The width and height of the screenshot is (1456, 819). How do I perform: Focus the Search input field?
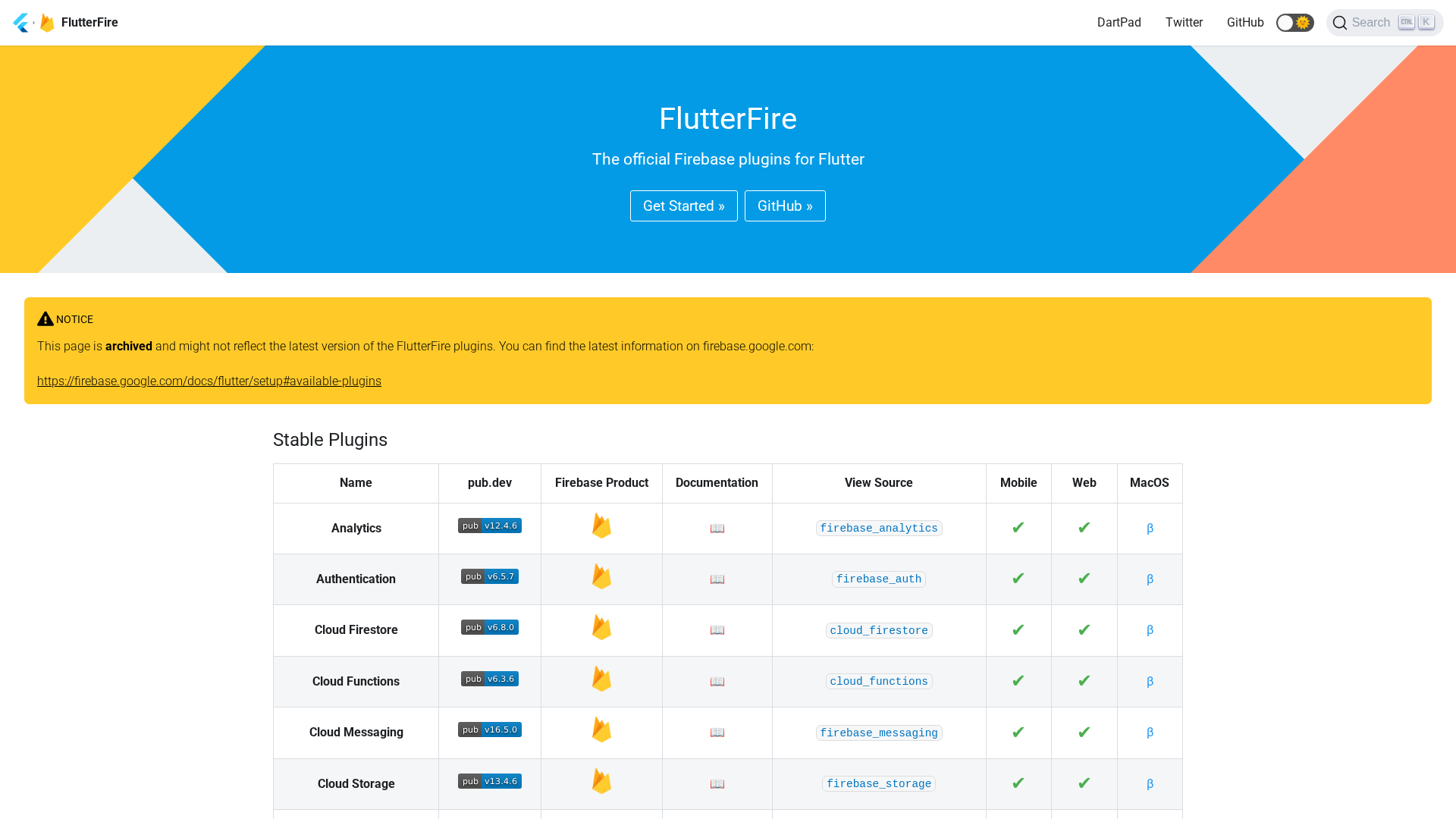[1385, 23]
